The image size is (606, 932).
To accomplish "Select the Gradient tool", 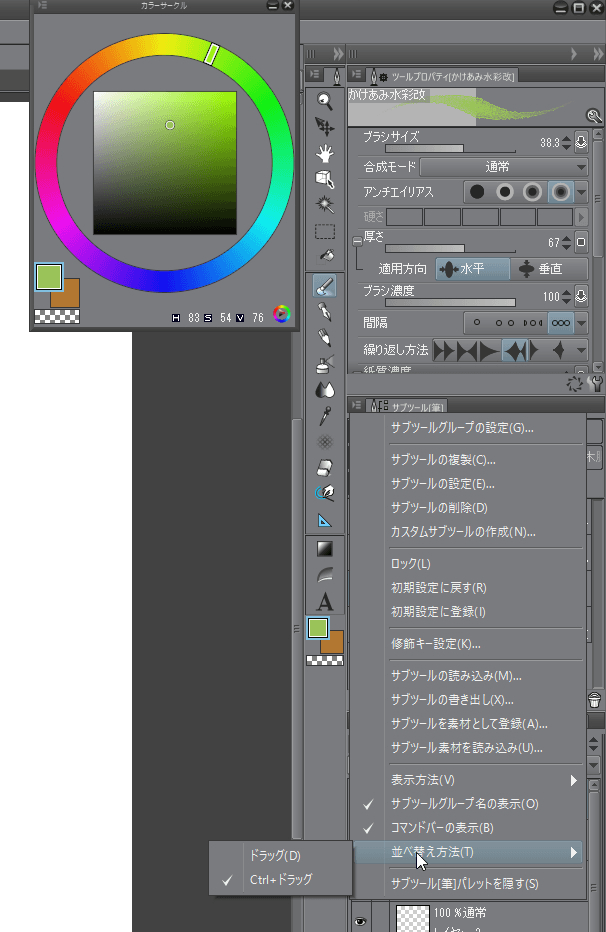I will pos(325,549).
